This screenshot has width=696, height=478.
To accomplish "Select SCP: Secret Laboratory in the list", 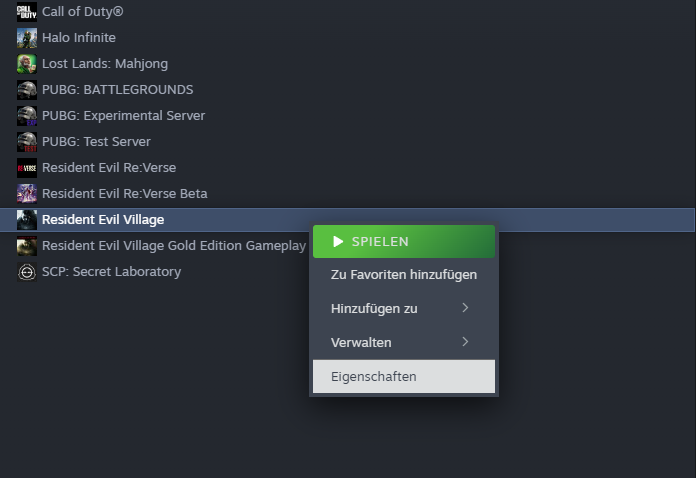I will [111, 272].
